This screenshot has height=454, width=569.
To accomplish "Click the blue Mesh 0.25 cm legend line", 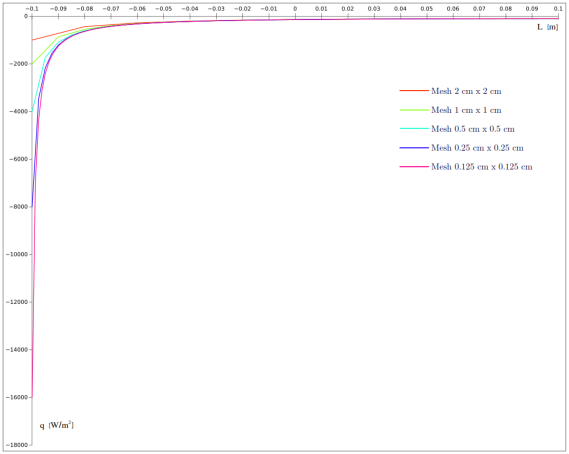I will tap(414, 148).
